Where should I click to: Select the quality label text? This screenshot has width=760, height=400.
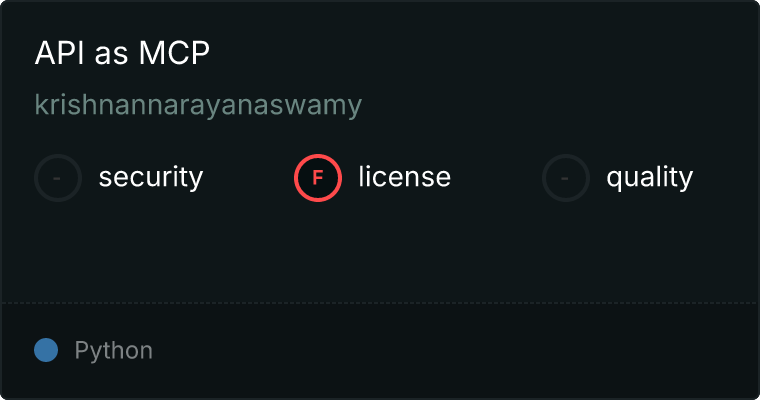click(649, 177)
